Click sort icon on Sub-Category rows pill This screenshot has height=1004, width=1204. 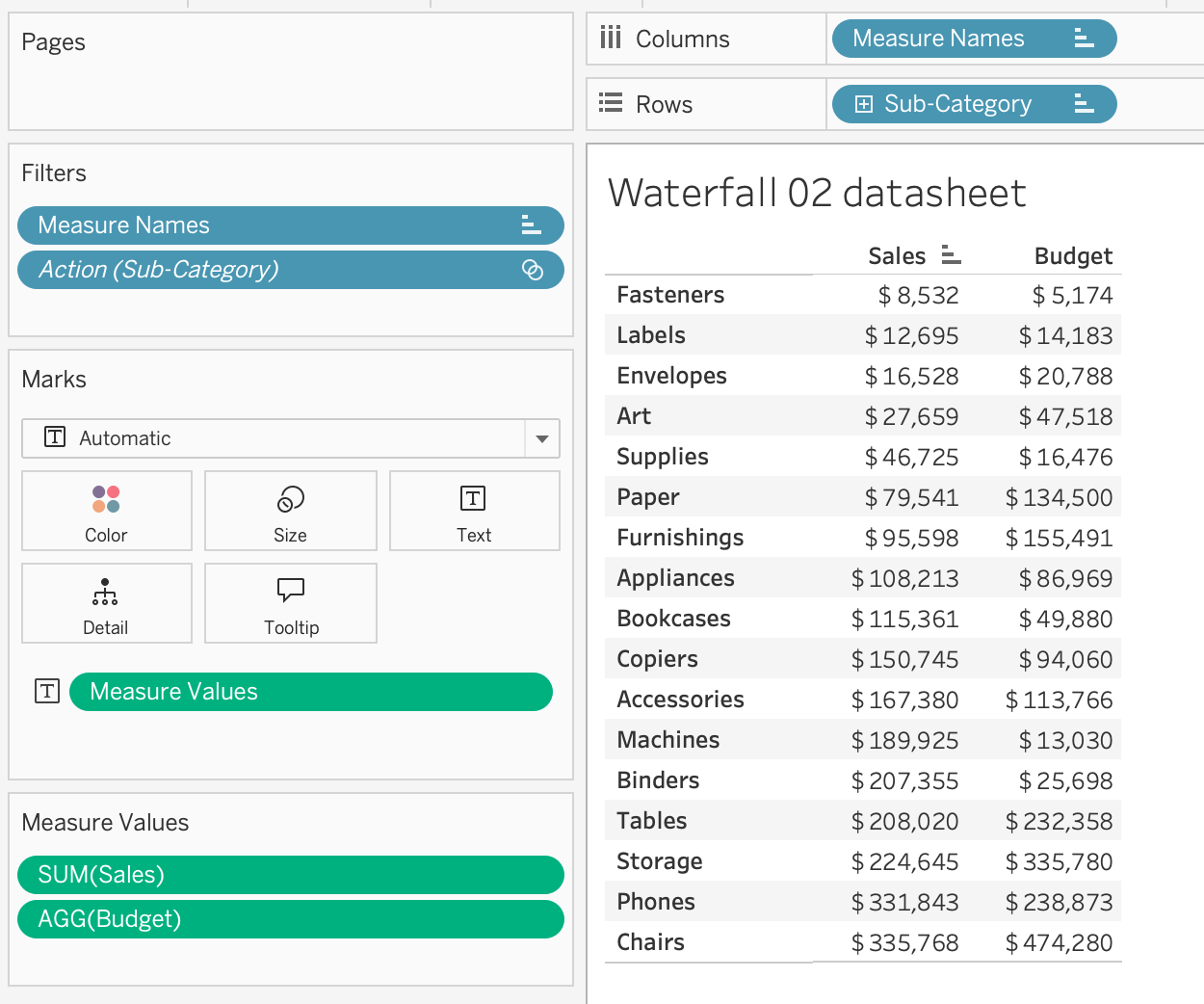coord(1084,104)
